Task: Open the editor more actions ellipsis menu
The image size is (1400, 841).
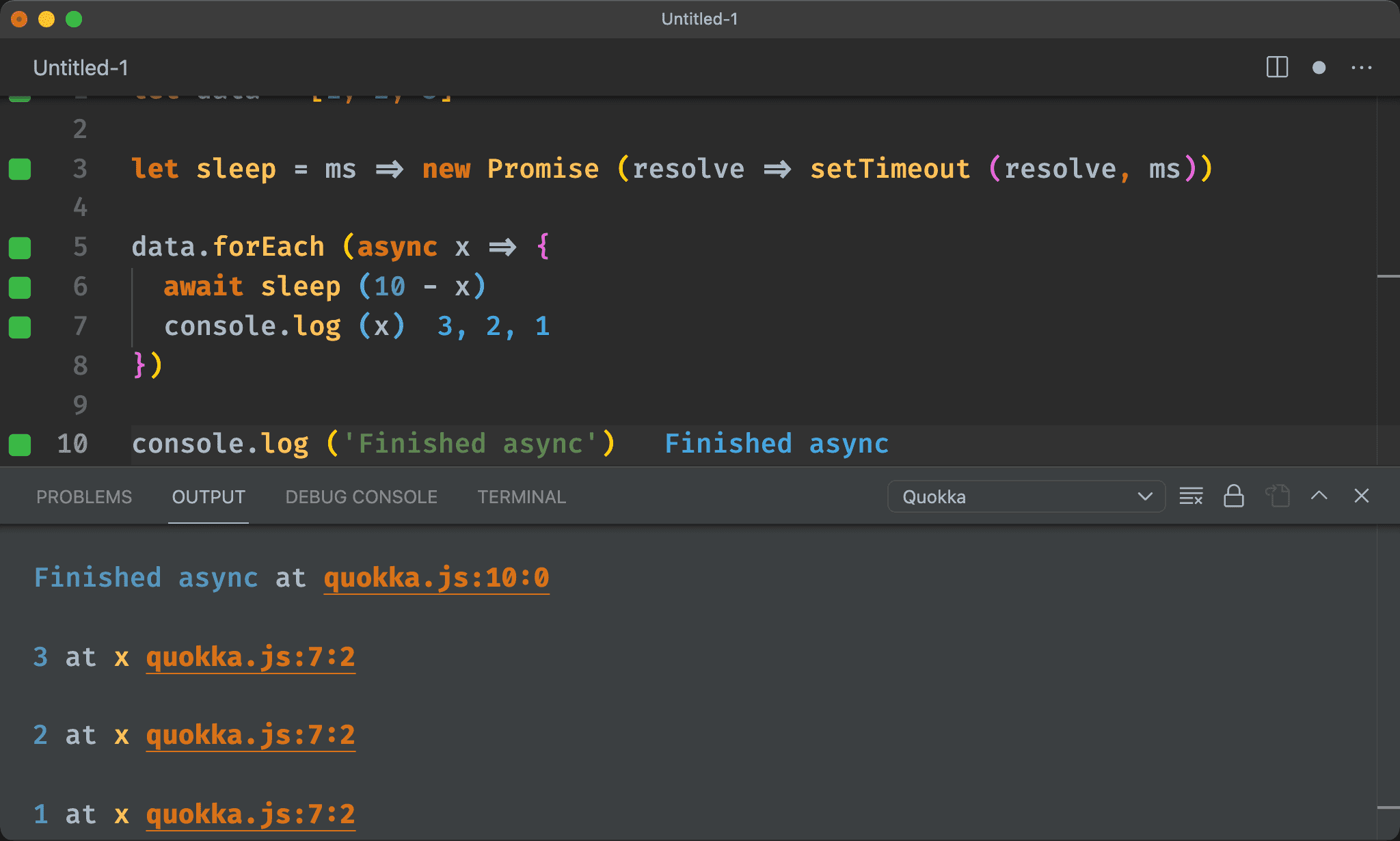Action: (x=1361, y=67)
